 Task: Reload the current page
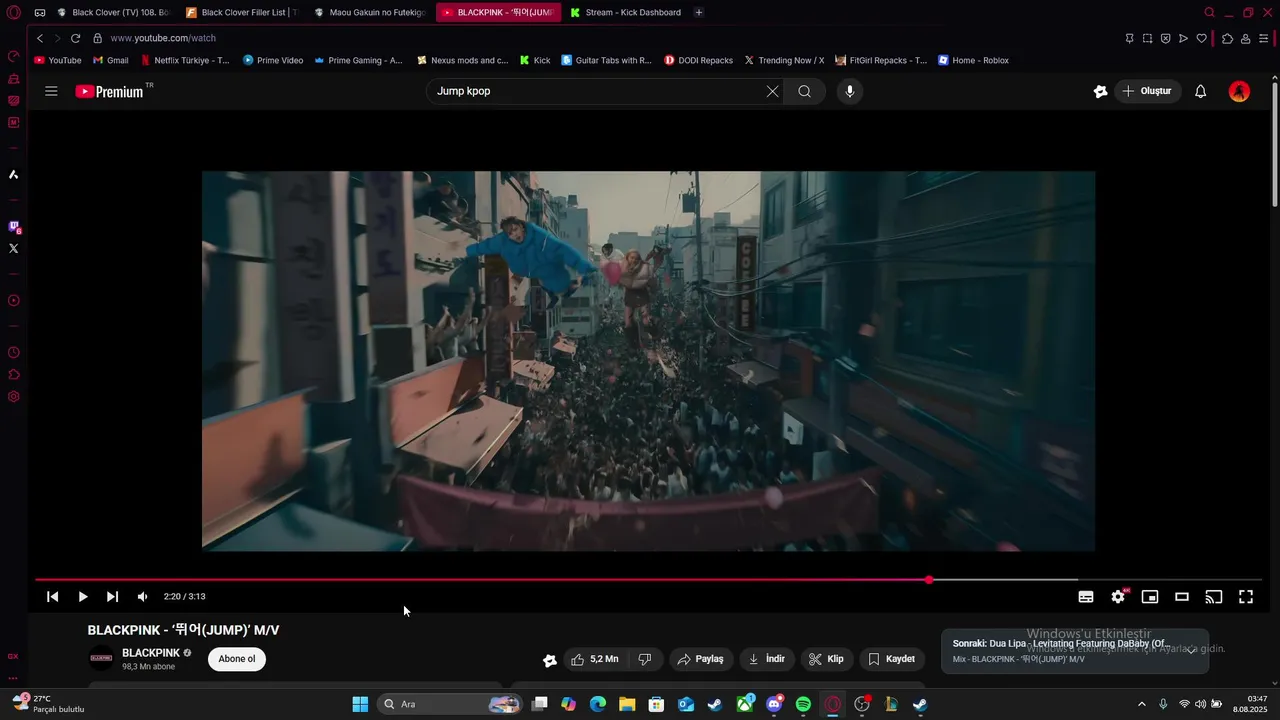pyautogui.click(x=75, y=38)
